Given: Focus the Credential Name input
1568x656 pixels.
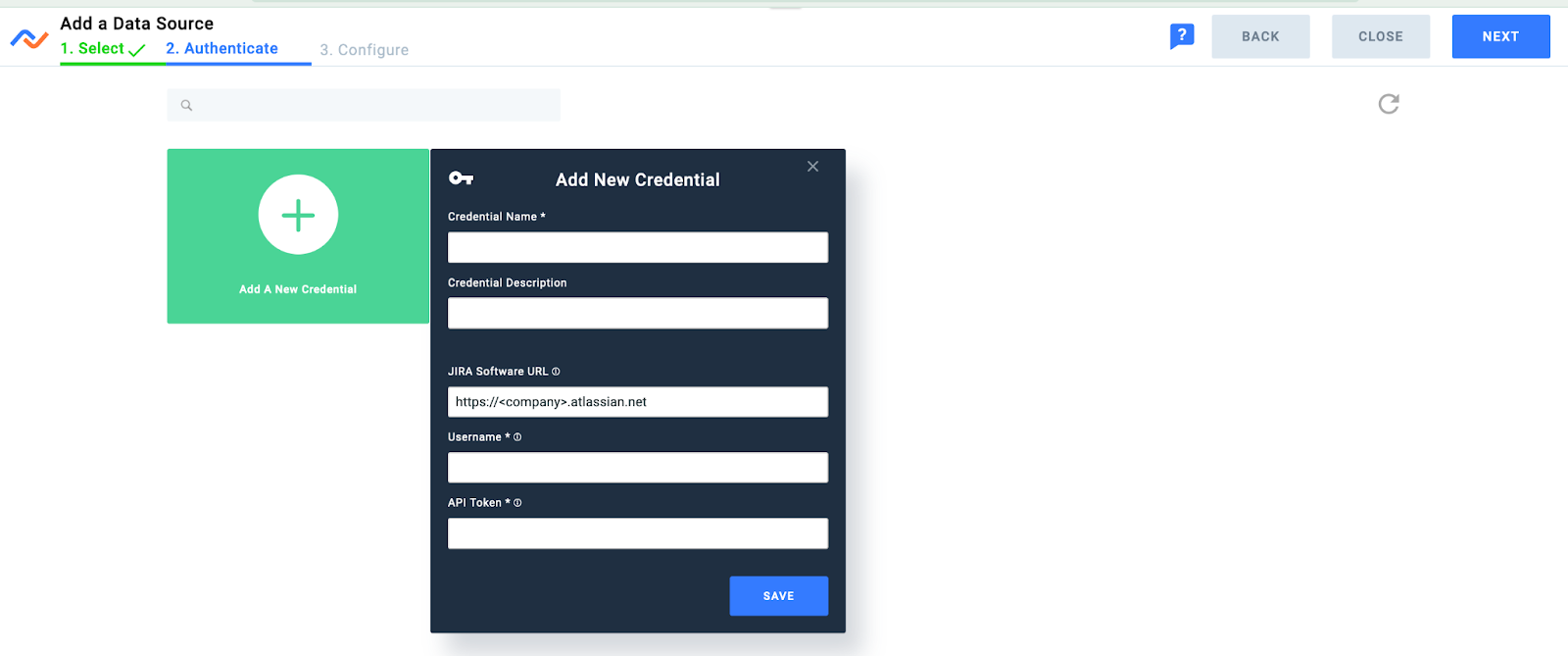Looking at the screenshot, I should 637,247.
